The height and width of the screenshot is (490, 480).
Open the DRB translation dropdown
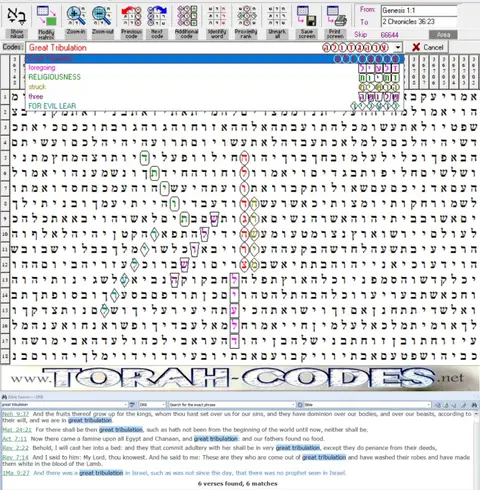click(x=163, y=405)
